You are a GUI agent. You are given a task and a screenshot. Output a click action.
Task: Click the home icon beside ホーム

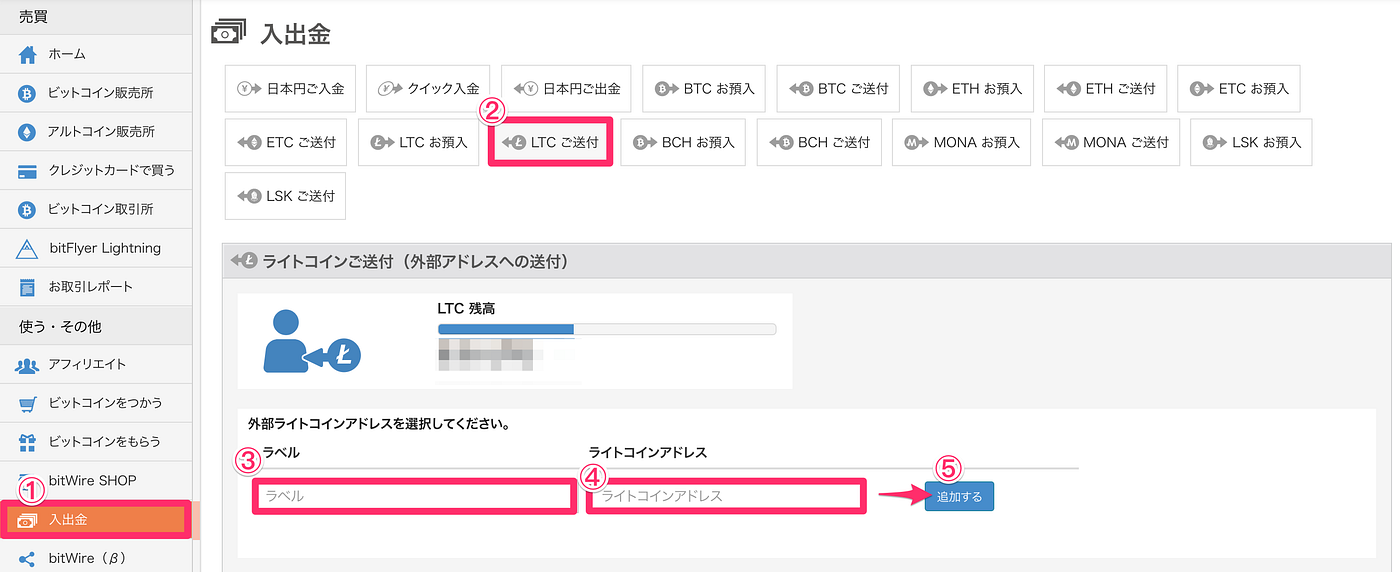pos(27,55)
